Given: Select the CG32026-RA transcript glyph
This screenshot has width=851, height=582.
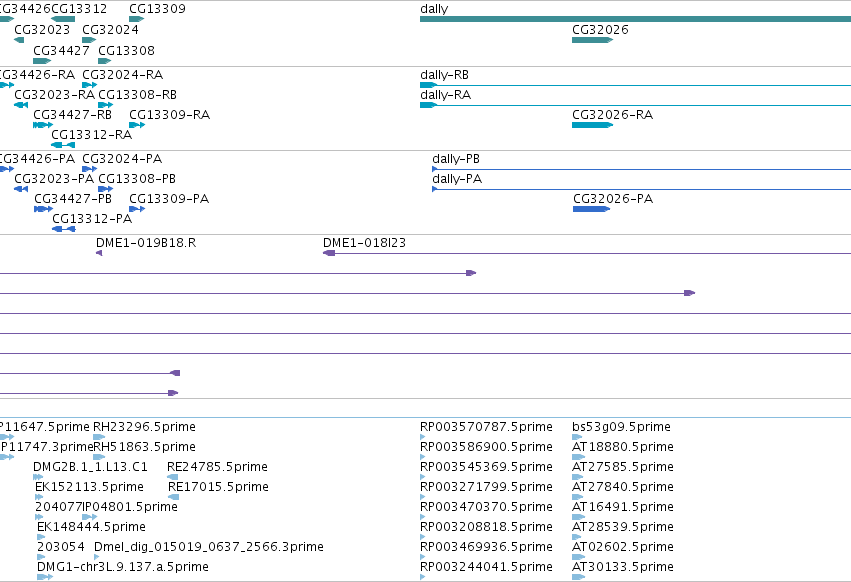Looking at the screenshot, I should click(593, 125).
